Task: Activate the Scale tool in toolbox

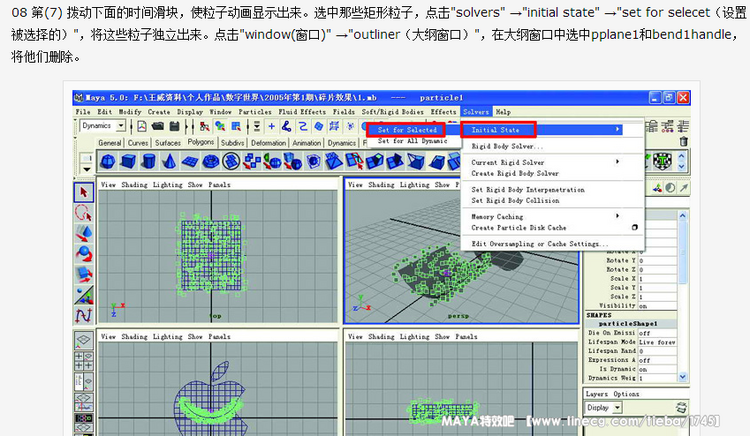Action: [84, 274]
